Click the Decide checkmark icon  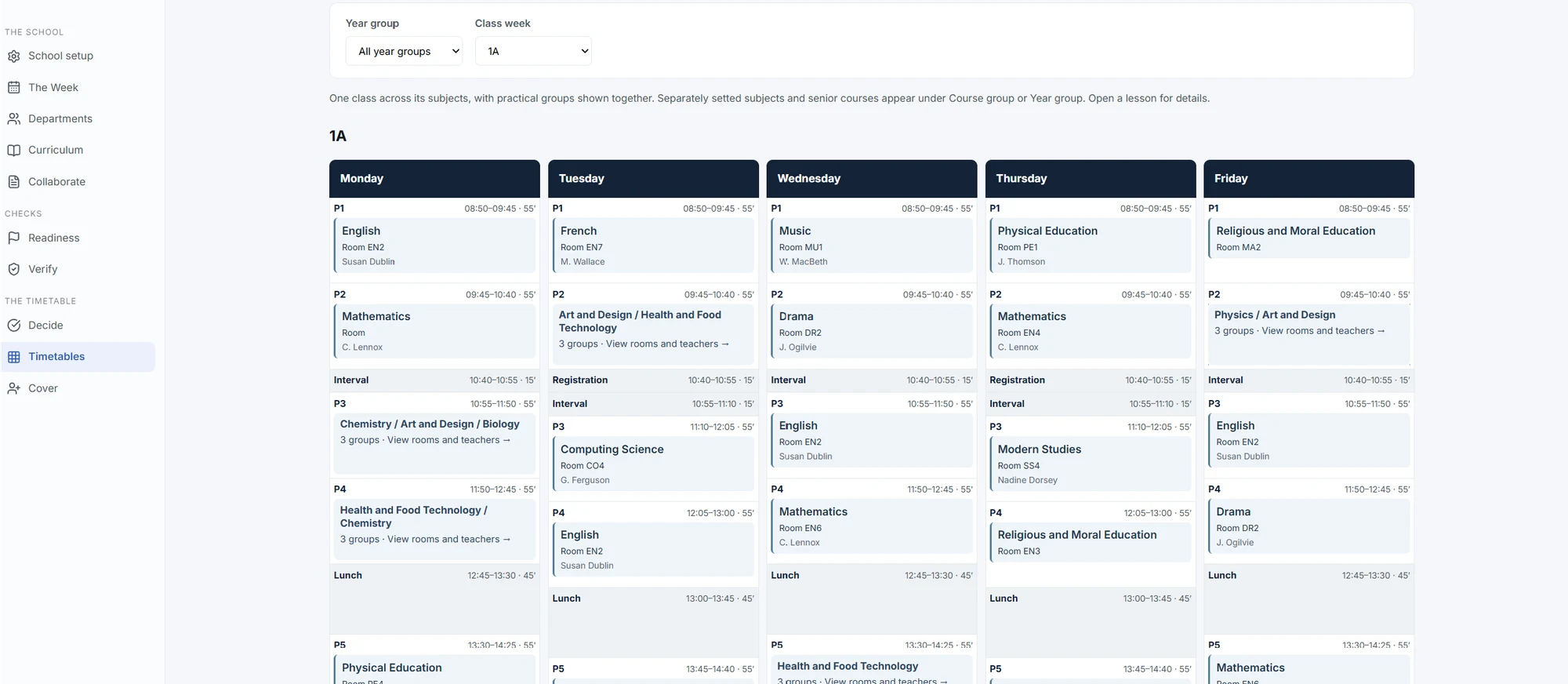pyautogui.click(x=13, y=326)
